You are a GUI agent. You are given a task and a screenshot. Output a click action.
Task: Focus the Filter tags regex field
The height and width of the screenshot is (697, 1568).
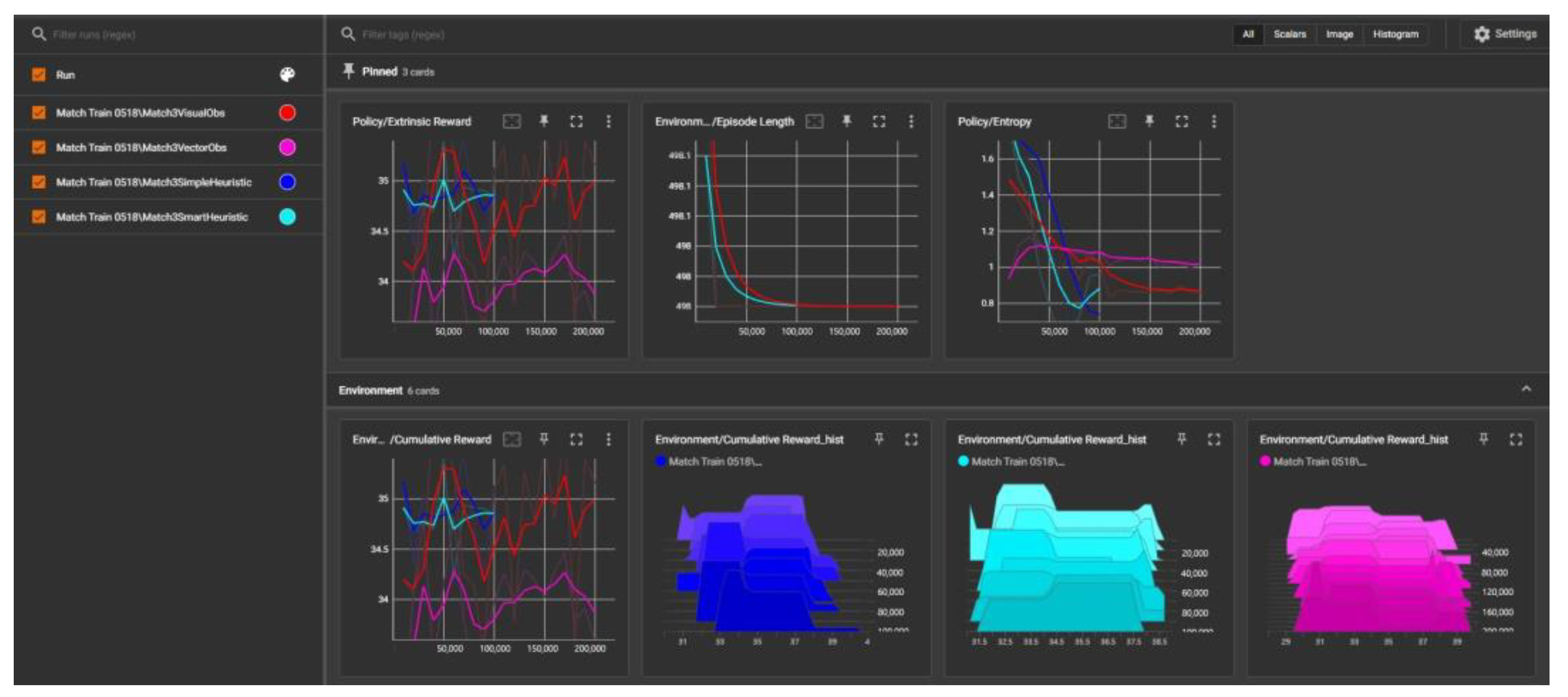click(404, 35)
